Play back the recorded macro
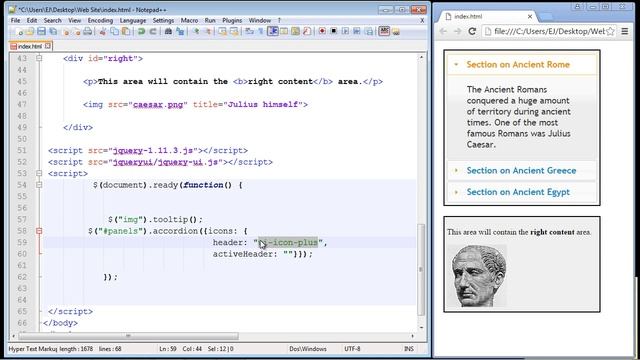The image size is (640, 360). 345,31
